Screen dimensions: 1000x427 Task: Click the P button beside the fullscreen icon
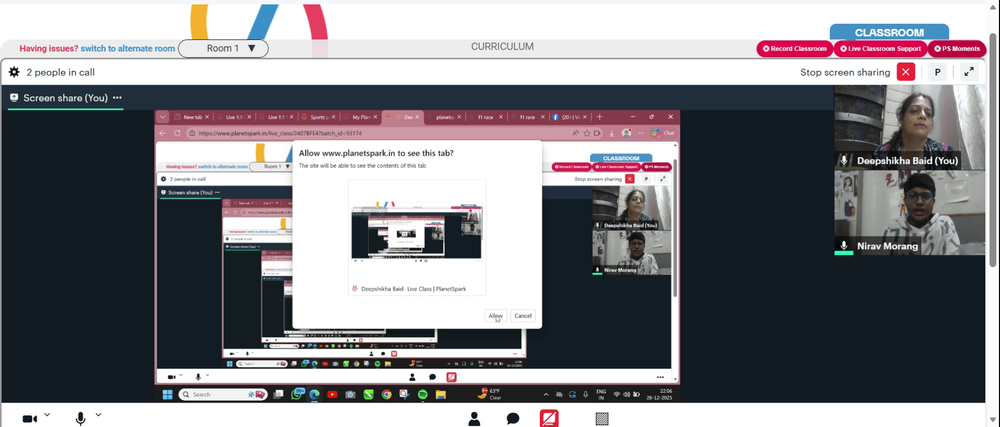(x=938, y=72)
